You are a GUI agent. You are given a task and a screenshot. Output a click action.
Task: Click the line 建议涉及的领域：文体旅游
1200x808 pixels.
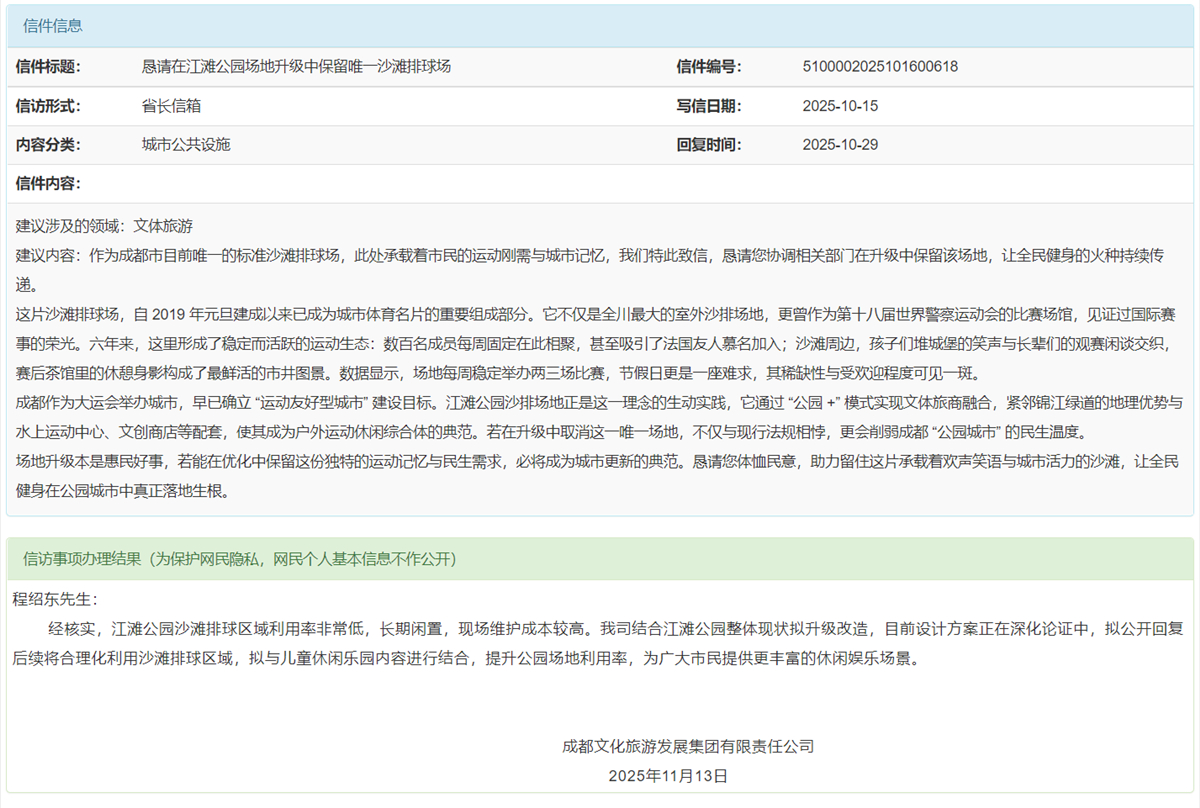click(x=105, y=226)
